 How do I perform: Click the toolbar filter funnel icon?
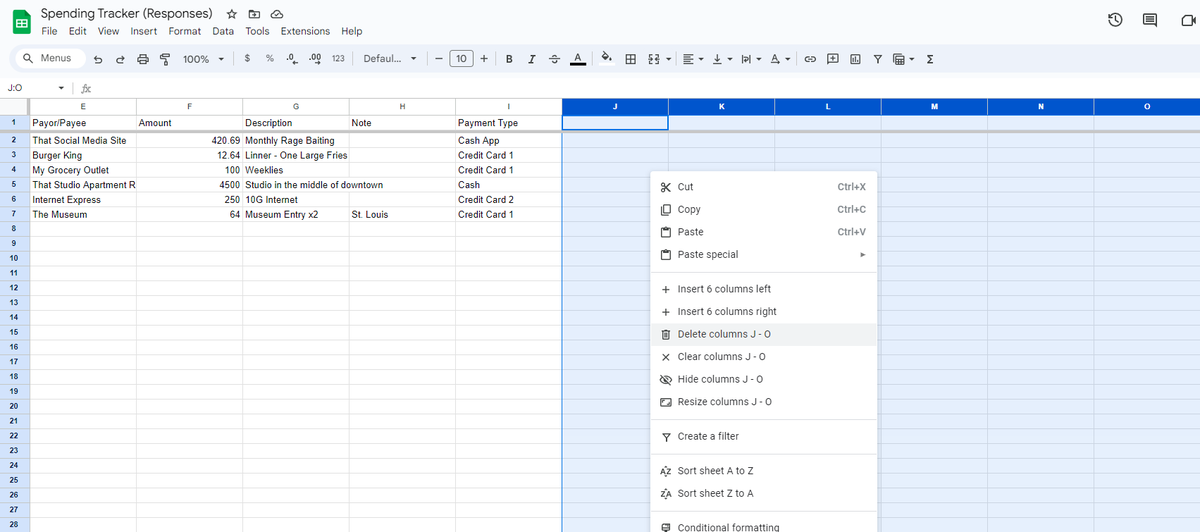[x=877, y=59]
